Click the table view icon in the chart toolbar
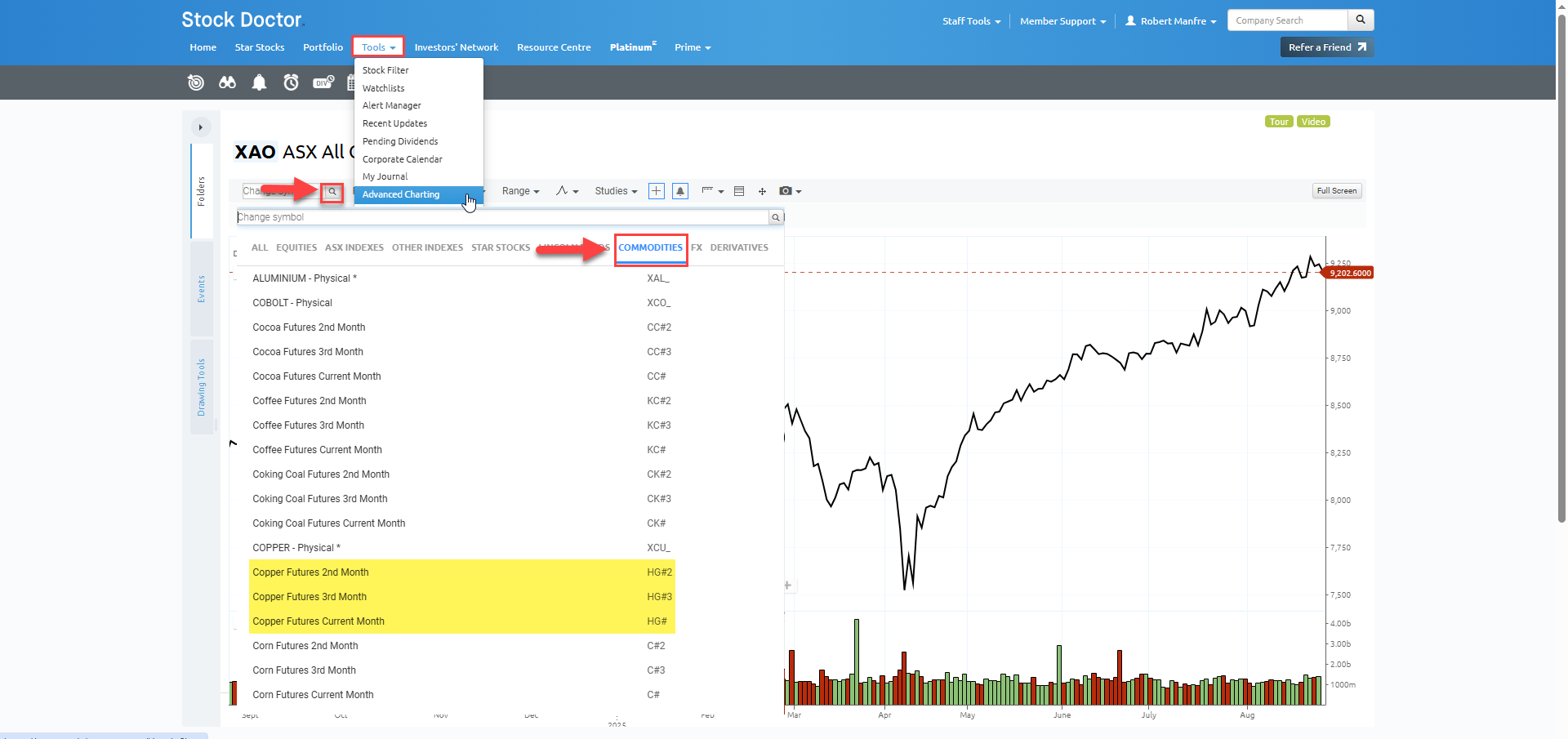The image size is (1568, 739). pyautogui.click(x=739, y=191)
